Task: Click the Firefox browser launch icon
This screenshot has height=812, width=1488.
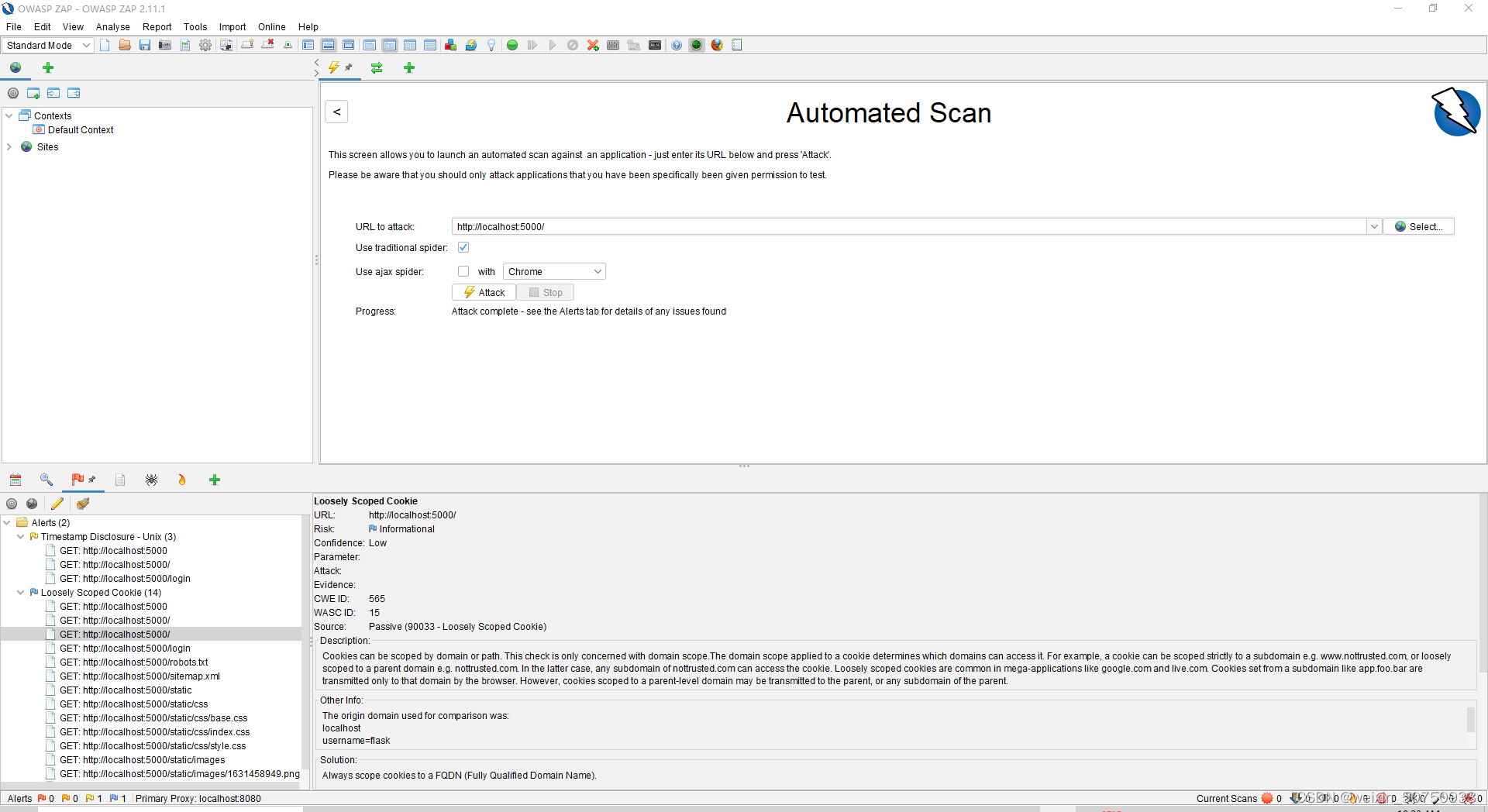Action: [717, 45]
